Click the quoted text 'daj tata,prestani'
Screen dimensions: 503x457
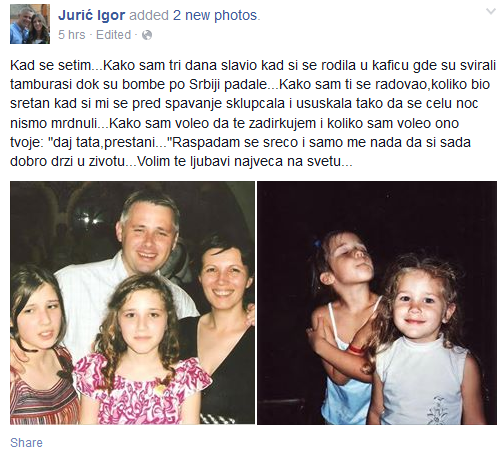point(109,142)
